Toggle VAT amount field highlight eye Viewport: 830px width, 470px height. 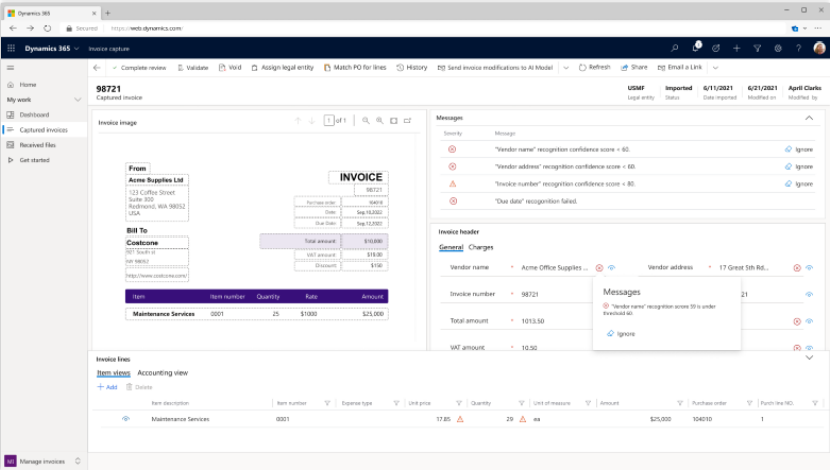click(809, 348)
